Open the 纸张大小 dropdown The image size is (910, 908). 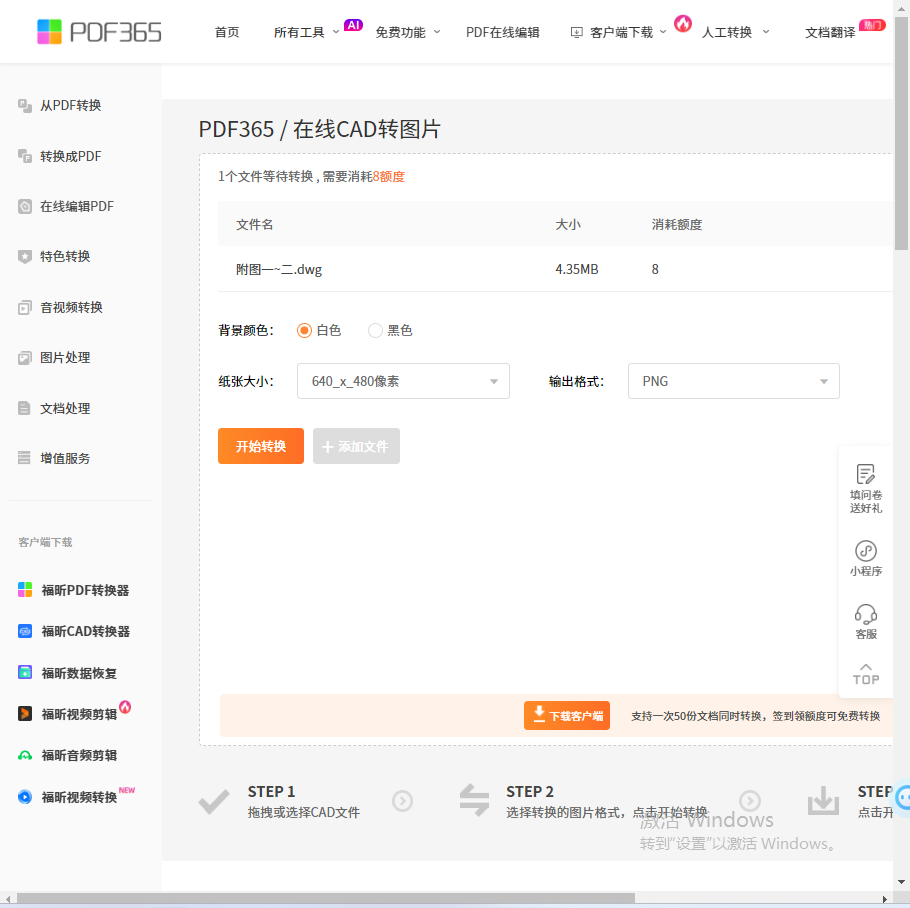(403, 381)
